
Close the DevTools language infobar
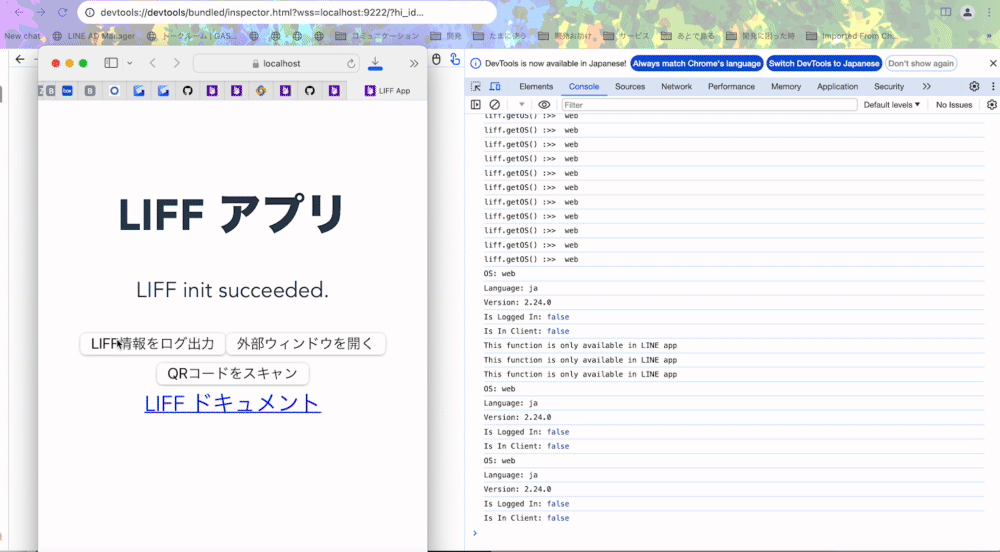tap(993, 63)
